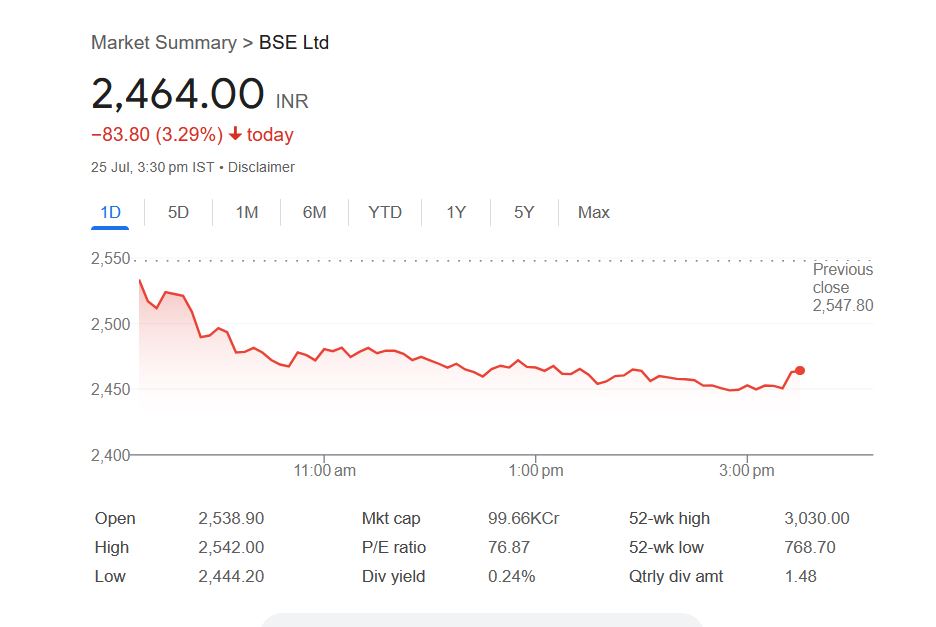
Task: Click the Market Summary breadcrumb link
Action: pos(162,42)
